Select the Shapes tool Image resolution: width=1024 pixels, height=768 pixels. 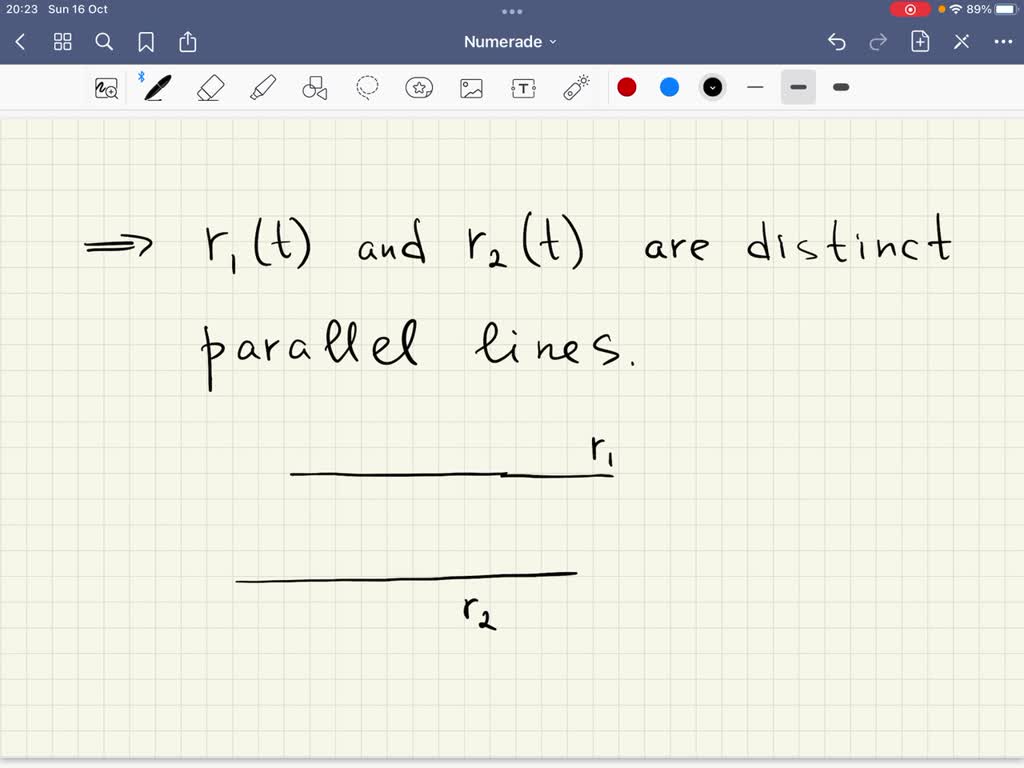point(315,88)
